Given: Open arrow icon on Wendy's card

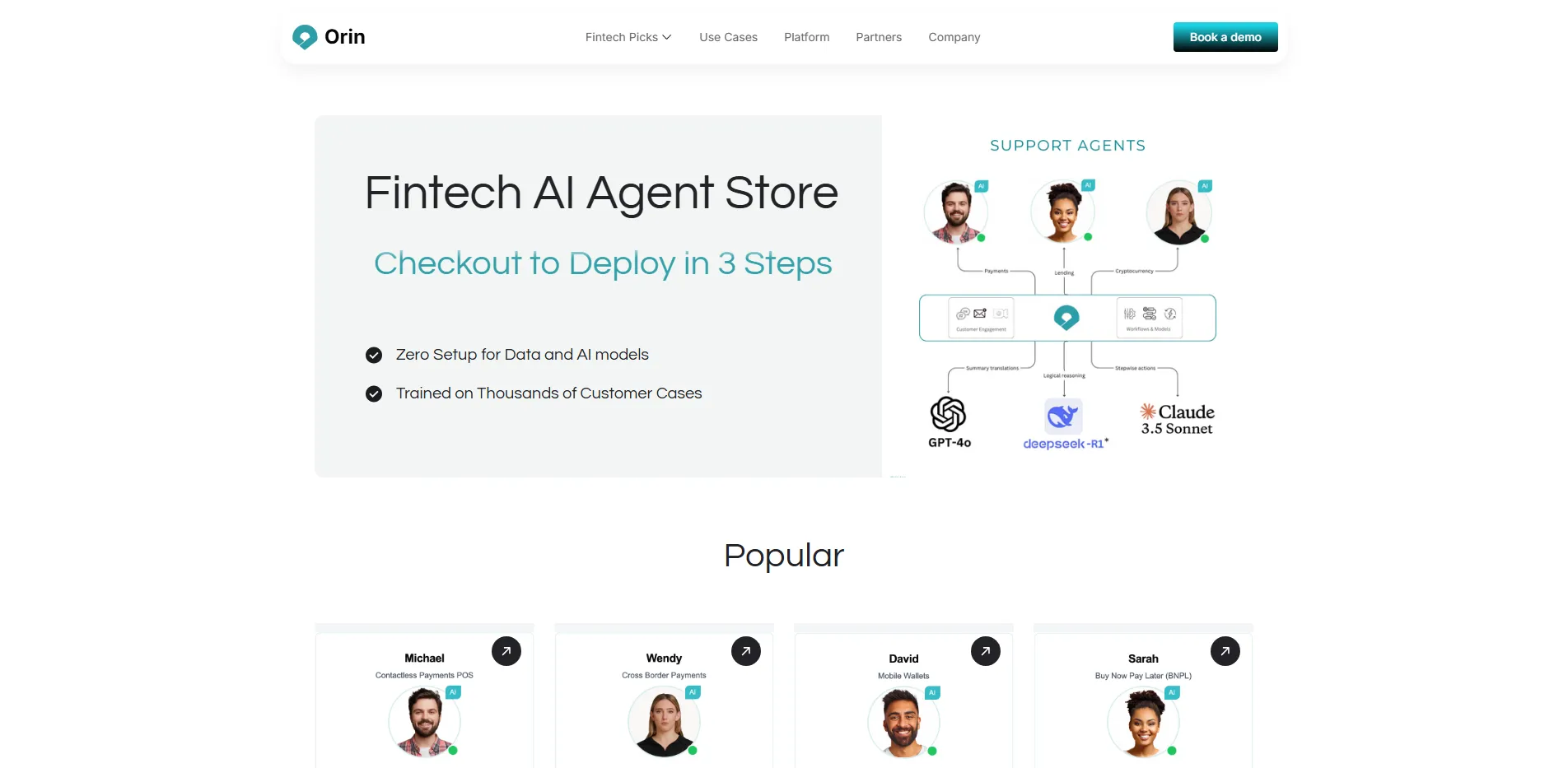Looking at the screenshot, I should pos(746,651).
